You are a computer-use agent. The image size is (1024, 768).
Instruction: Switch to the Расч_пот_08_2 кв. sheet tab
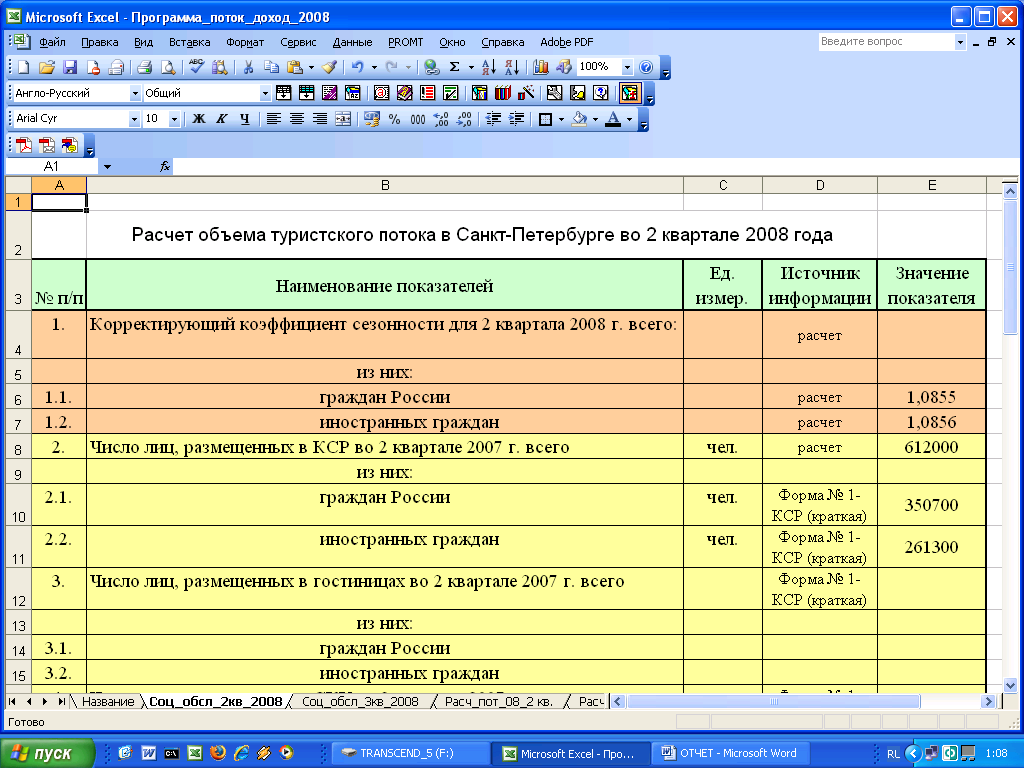click(x=499, y=701)
